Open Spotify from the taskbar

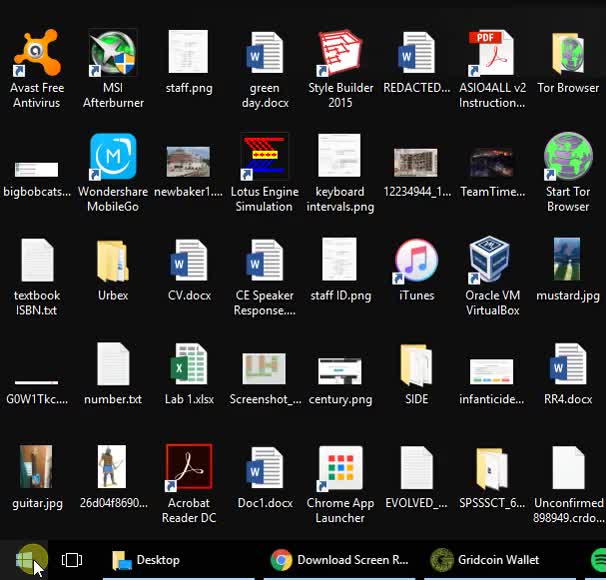(598, 560)
